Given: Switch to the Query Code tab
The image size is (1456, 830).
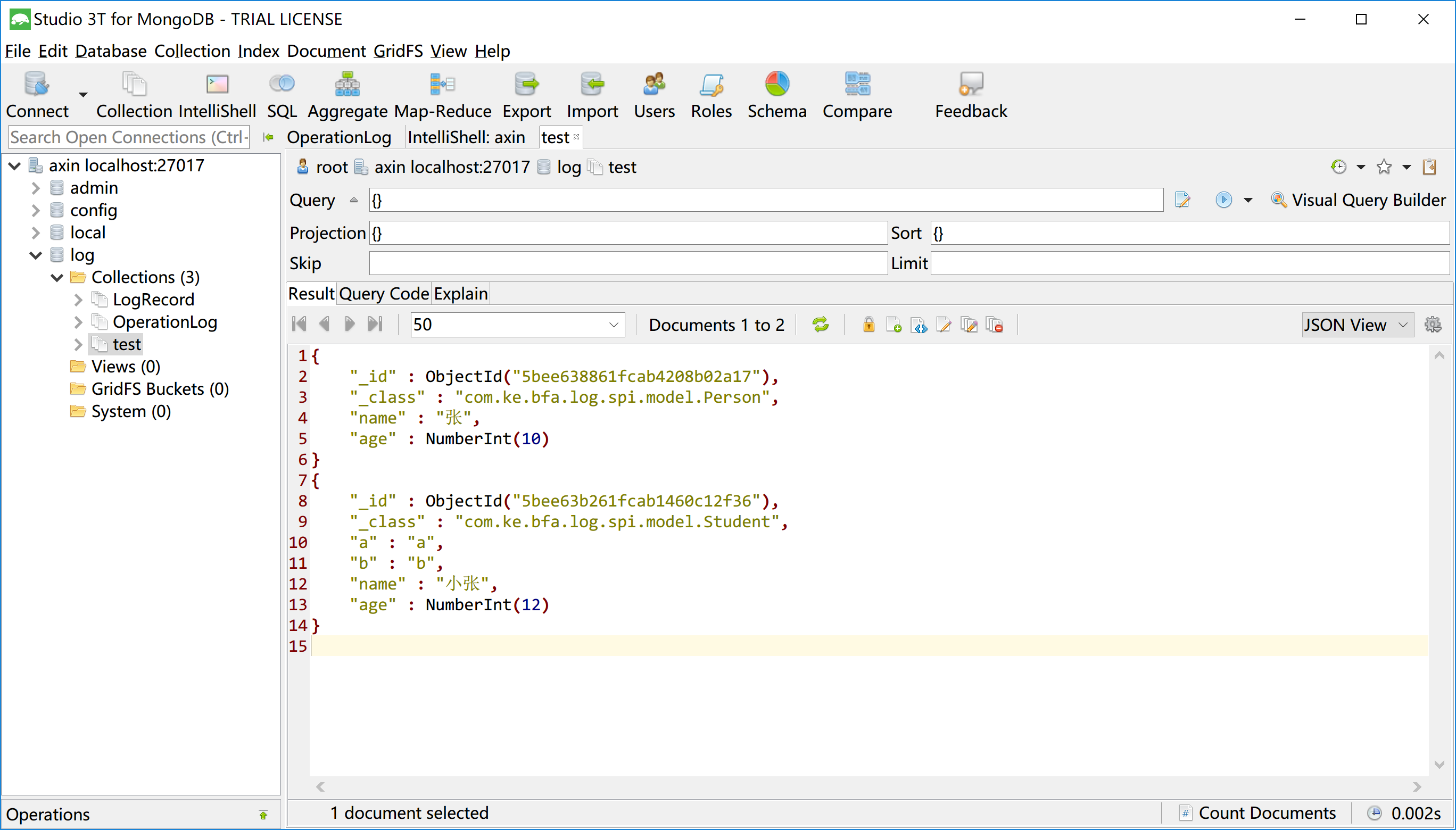Looking at the screenshot, I should [x=384, y=293].
